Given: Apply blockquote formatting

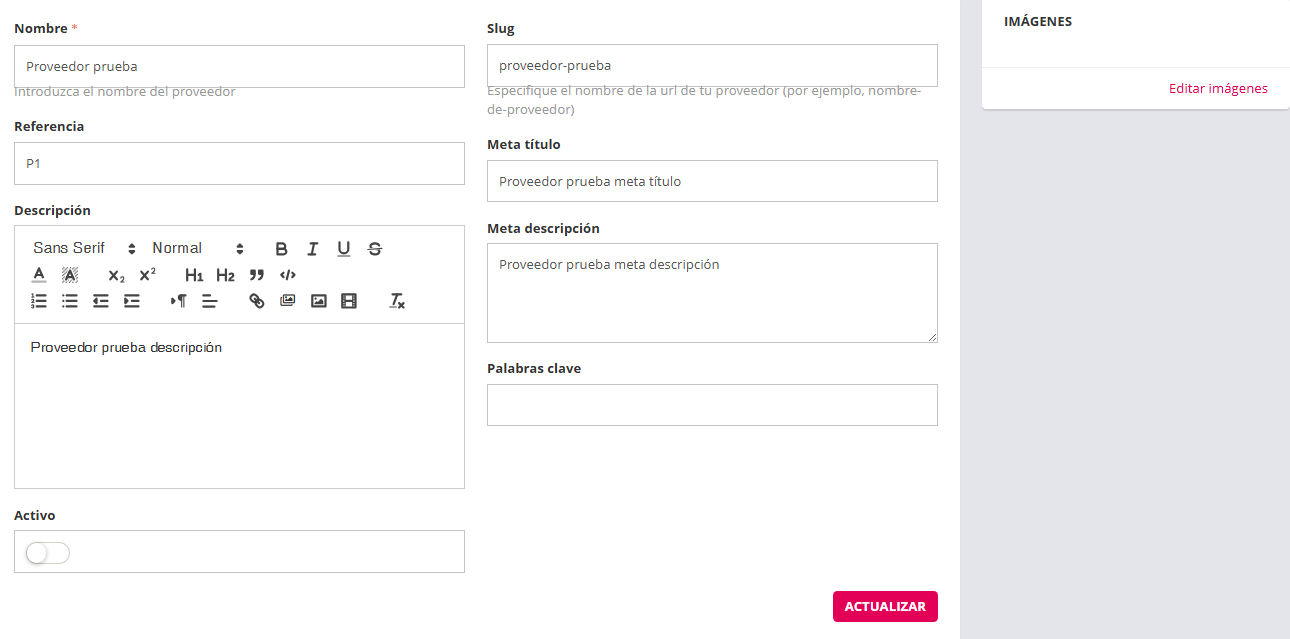Looking at the screenshot, I should (257, 275).
